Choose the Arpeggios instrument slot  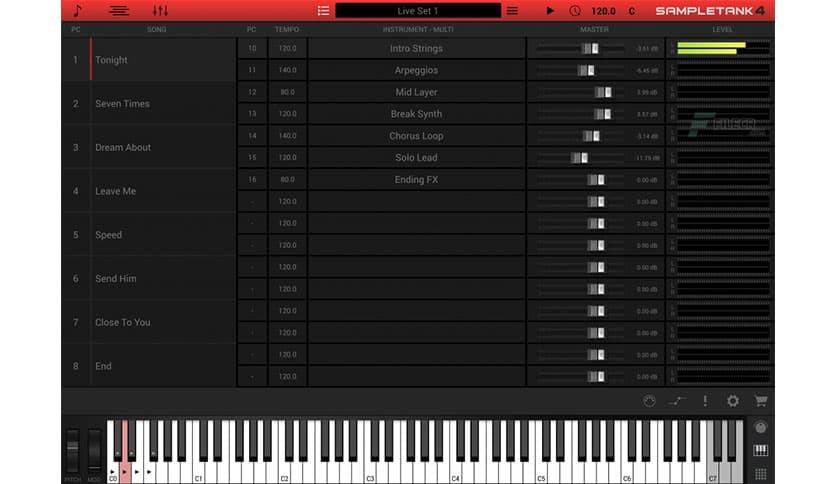pyautogui.click(x=416, y=70)
